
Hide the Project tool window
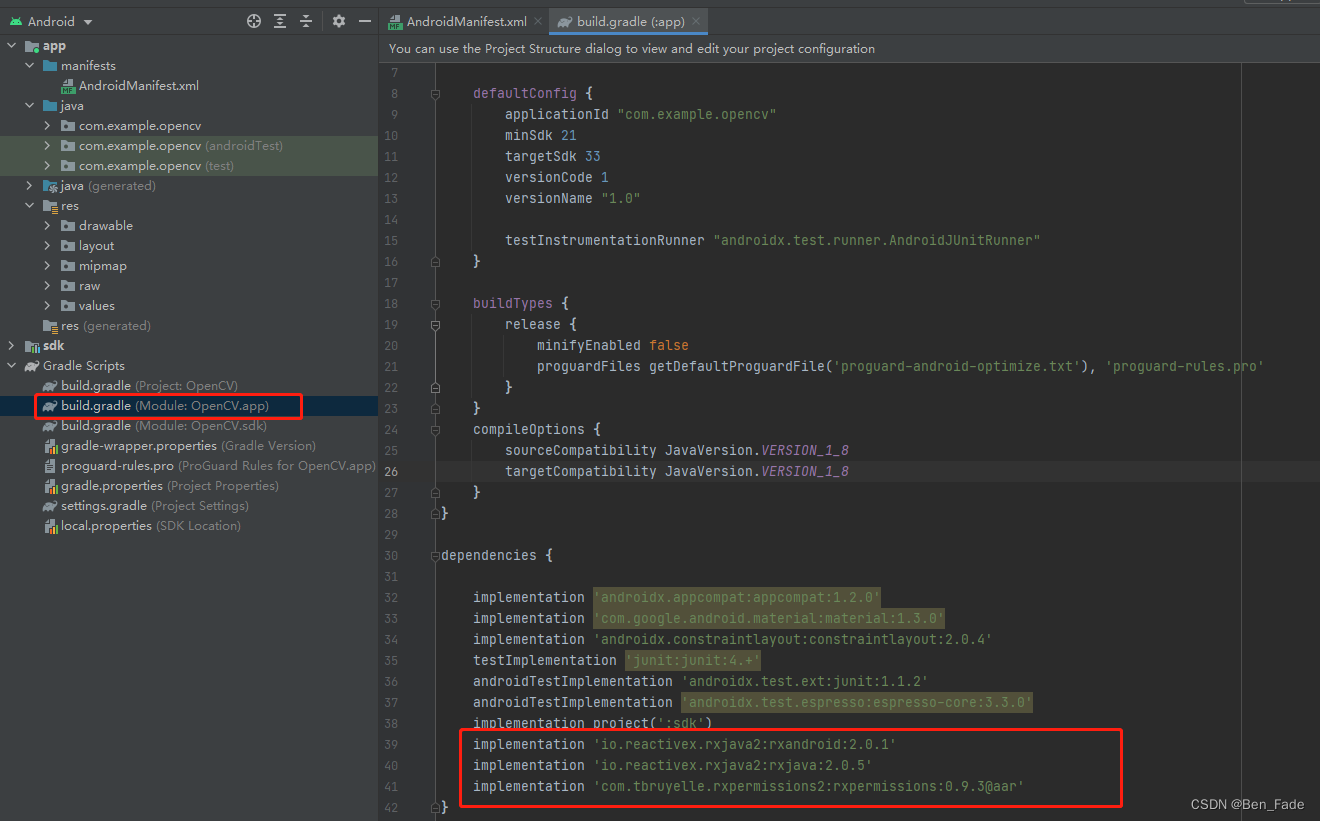[x=365, y=20]
